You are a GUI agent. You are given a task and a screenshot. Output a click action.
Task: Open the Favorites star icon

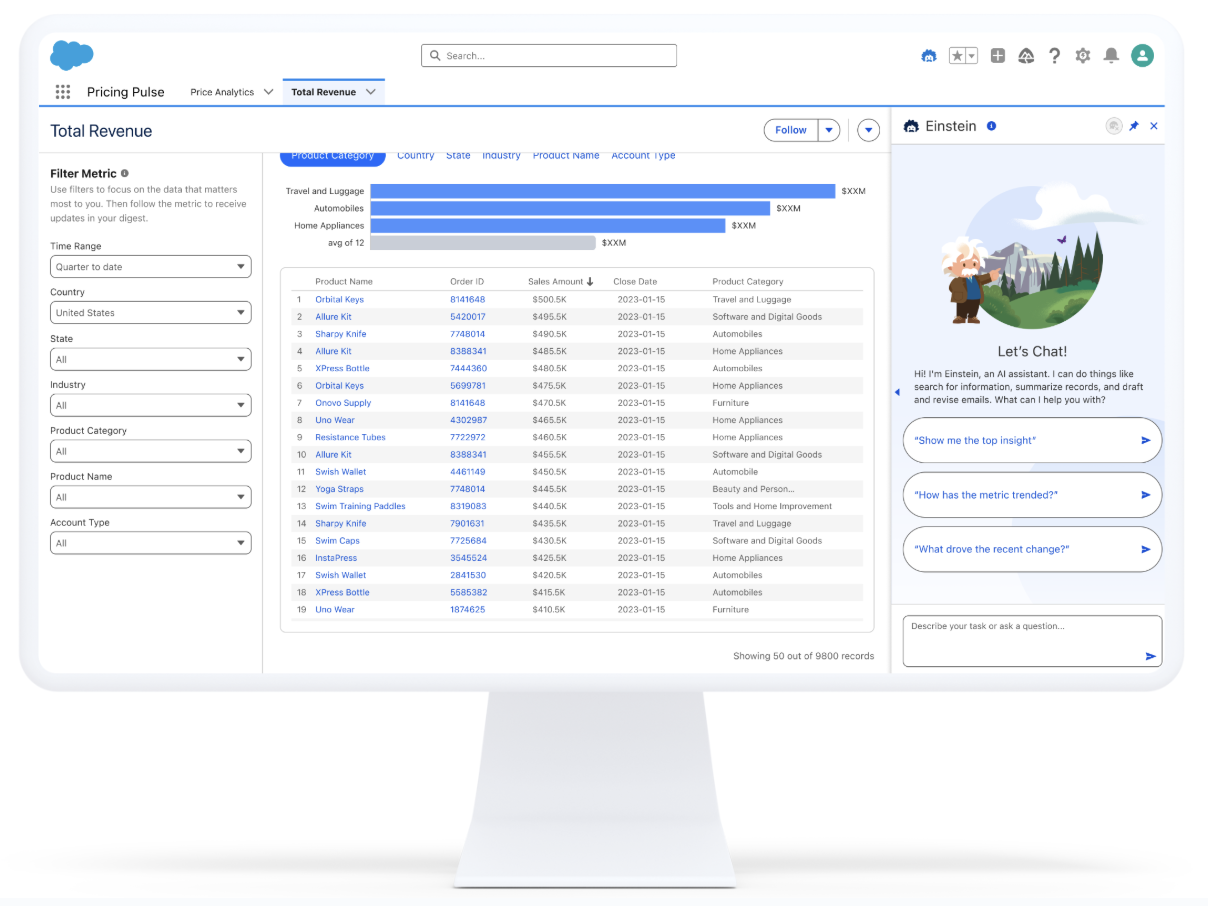(x=958, y=56)
